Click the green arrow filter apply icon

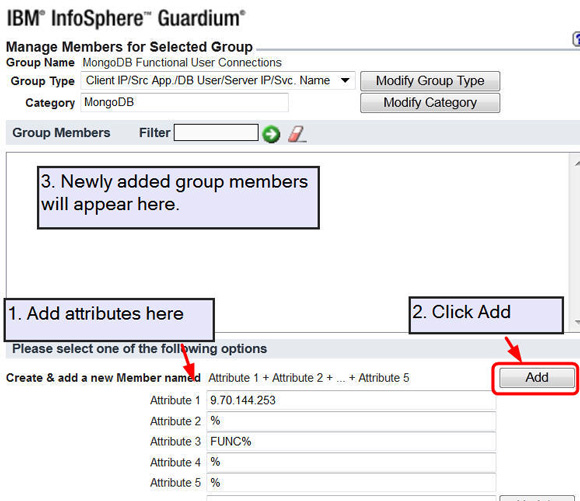pos(271,134)
